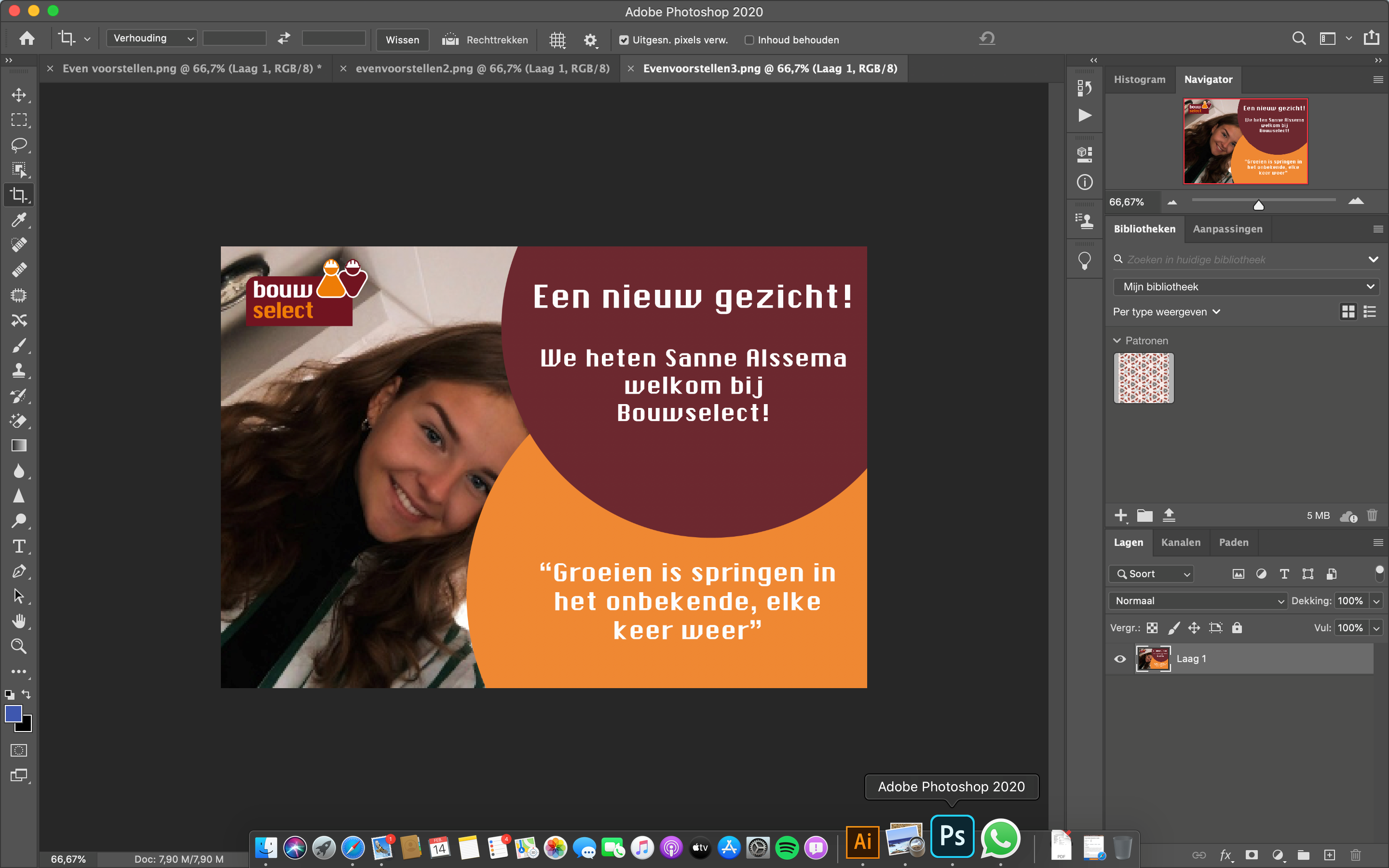Switch to the Kanalen tab
This screenshot has height=868, width=1389.
pyautogui.click(x=1181, y=542)
